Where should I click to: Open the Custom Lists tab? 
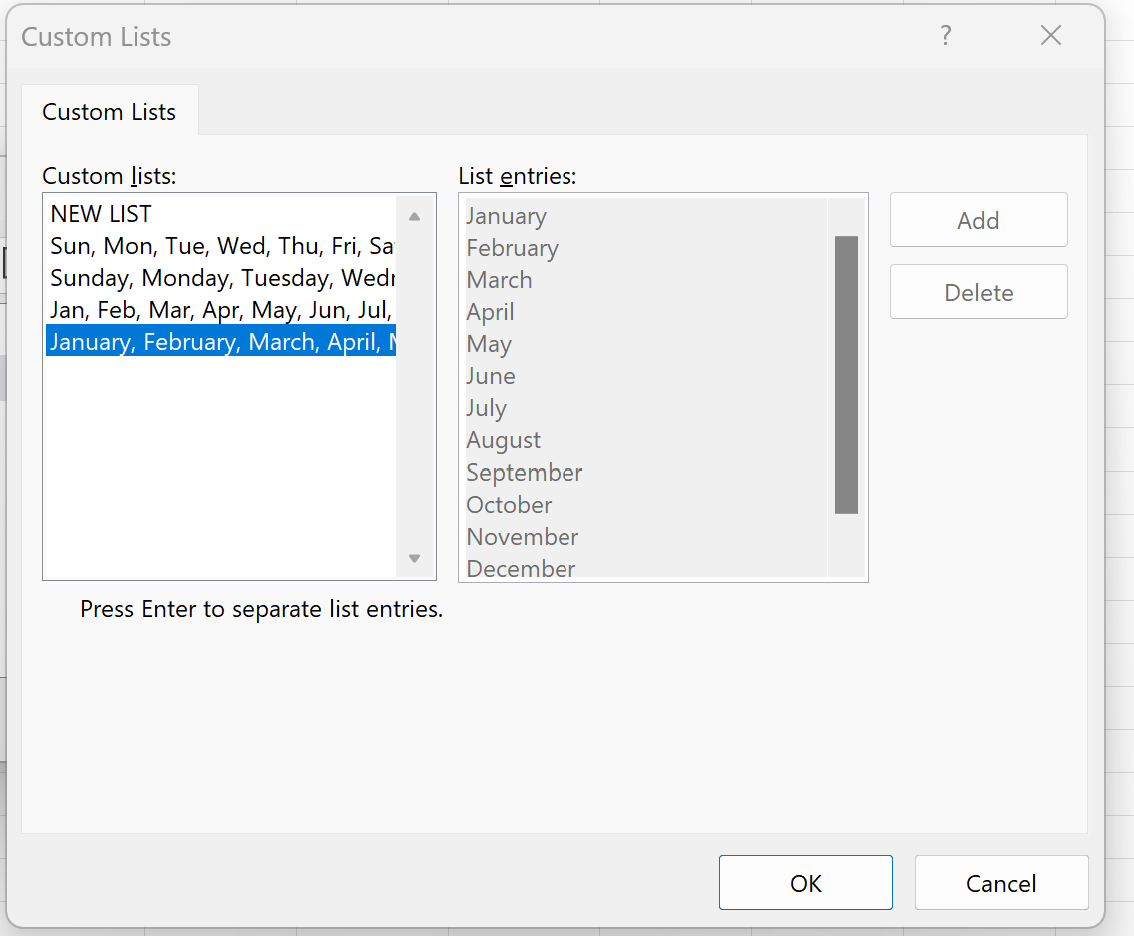click(x=109, y=111)
